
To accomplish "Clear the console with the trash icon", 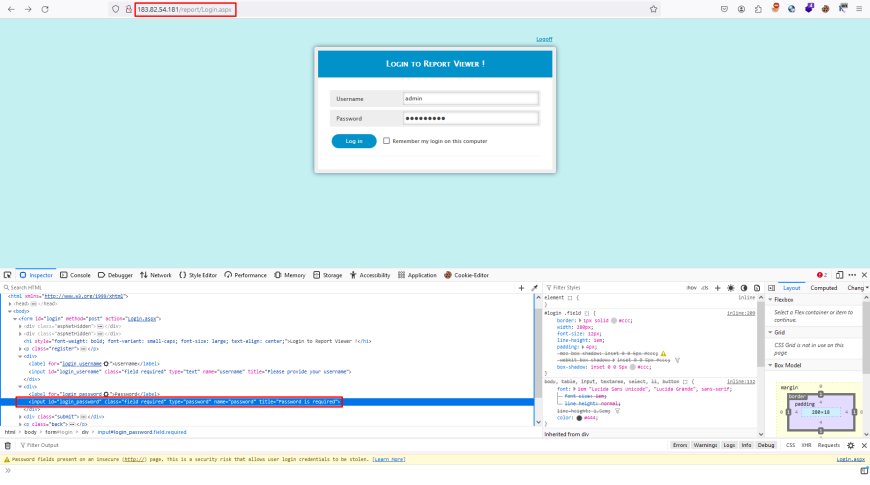I will pos(8,445).
